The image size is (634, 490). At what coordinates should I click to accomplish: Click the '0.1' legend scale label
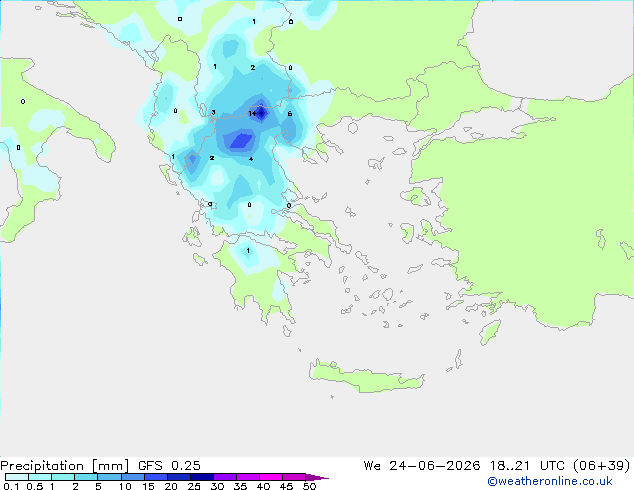11,486
